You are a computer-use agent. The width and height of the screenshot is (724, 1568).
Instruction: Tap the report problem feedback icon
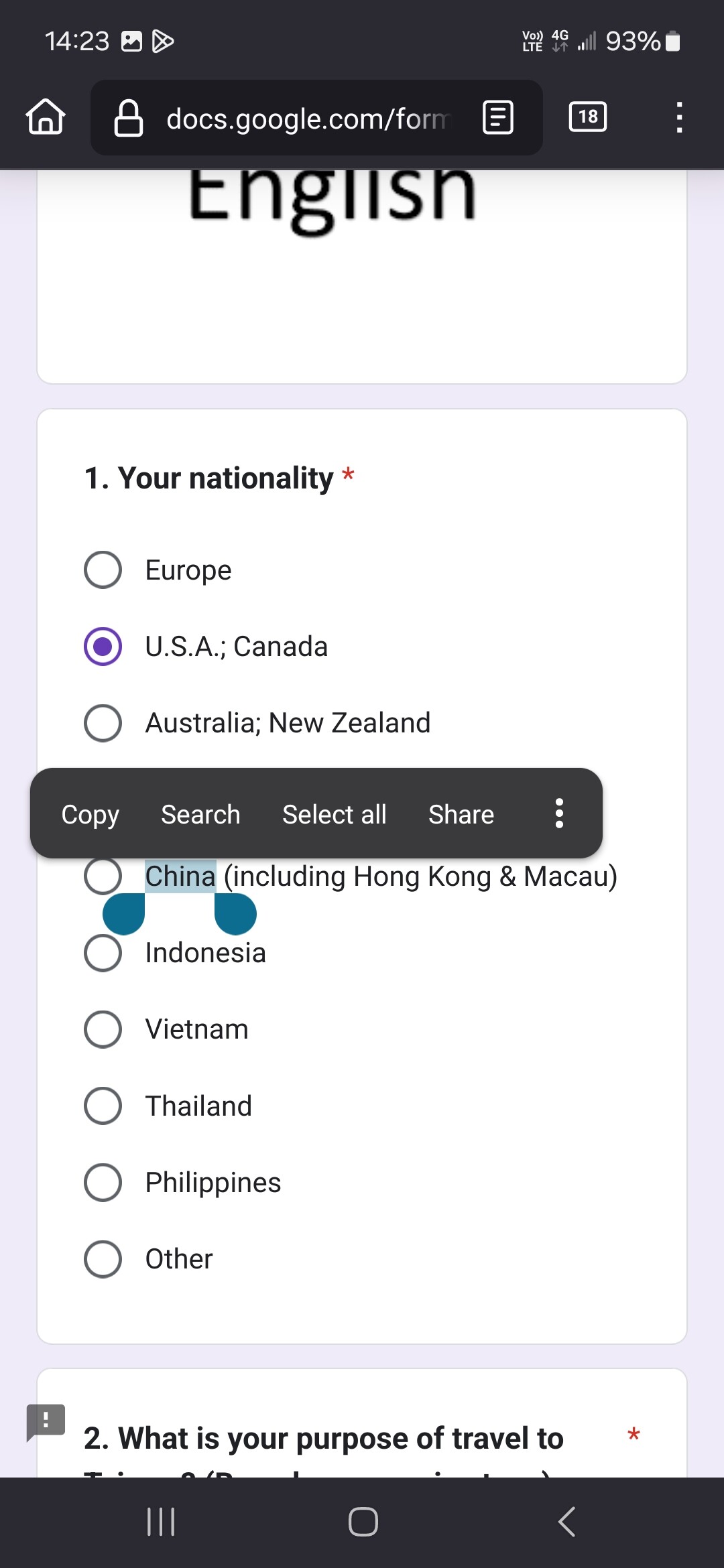46,1421
